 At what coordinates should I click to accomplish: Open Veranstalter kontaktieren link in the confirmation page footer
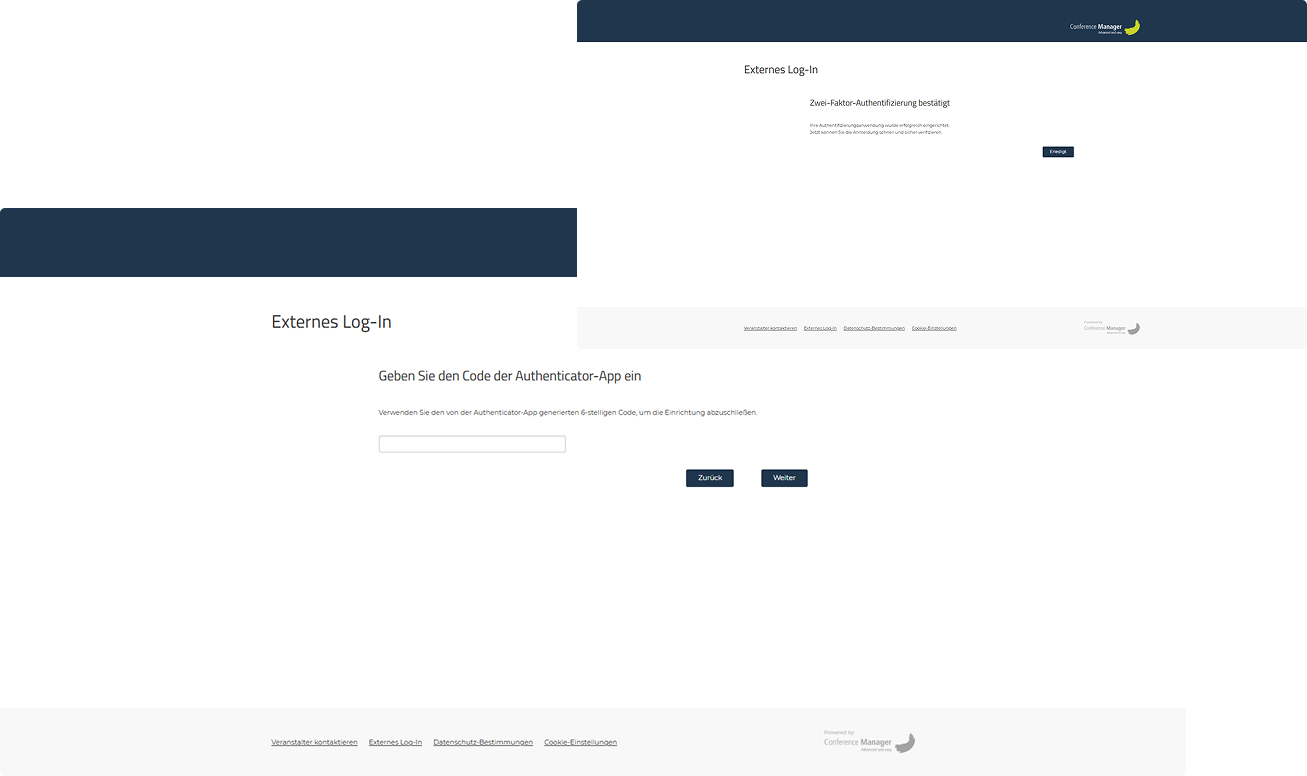tap(770, 328)
